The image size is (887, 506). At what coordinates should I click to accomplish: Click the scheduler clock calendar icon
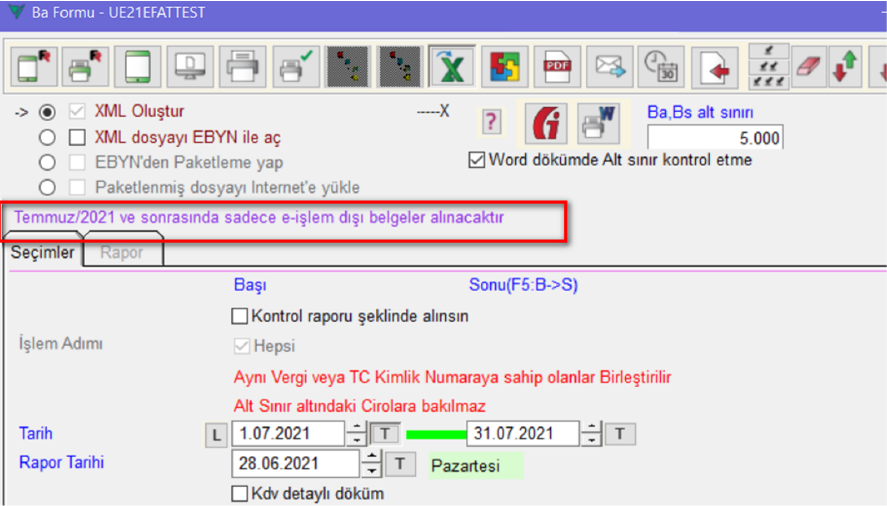(660, 67)
